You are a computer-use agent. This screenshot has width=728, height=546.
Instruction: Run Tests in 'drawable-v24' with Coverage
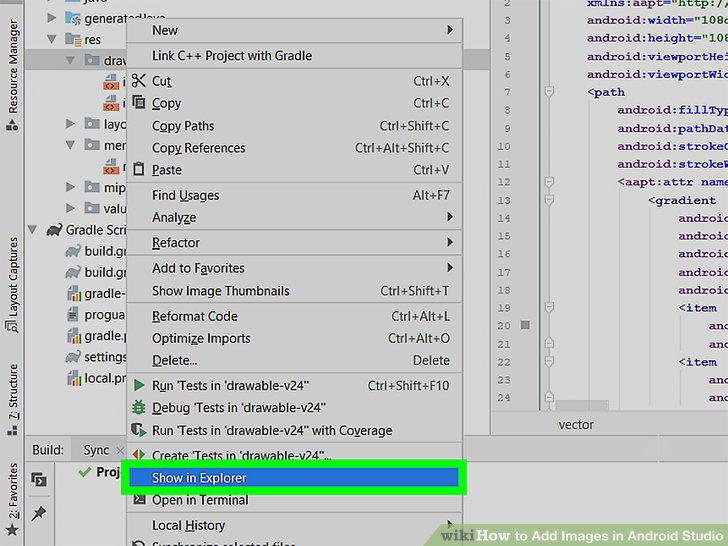pyautogui.click(x=293, y=431)
